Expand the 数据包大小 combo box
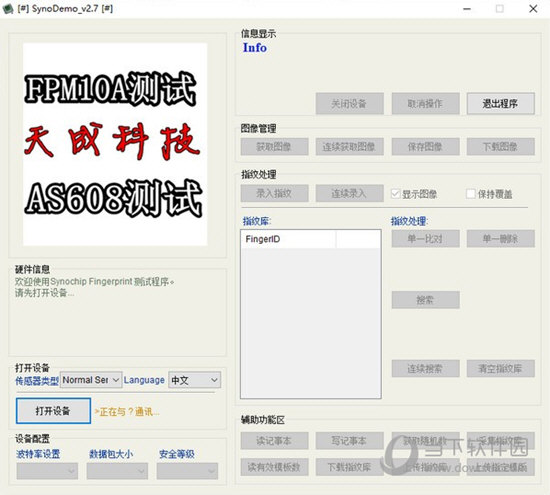This screenshot has width=550, height=495. tap(117, 471)
